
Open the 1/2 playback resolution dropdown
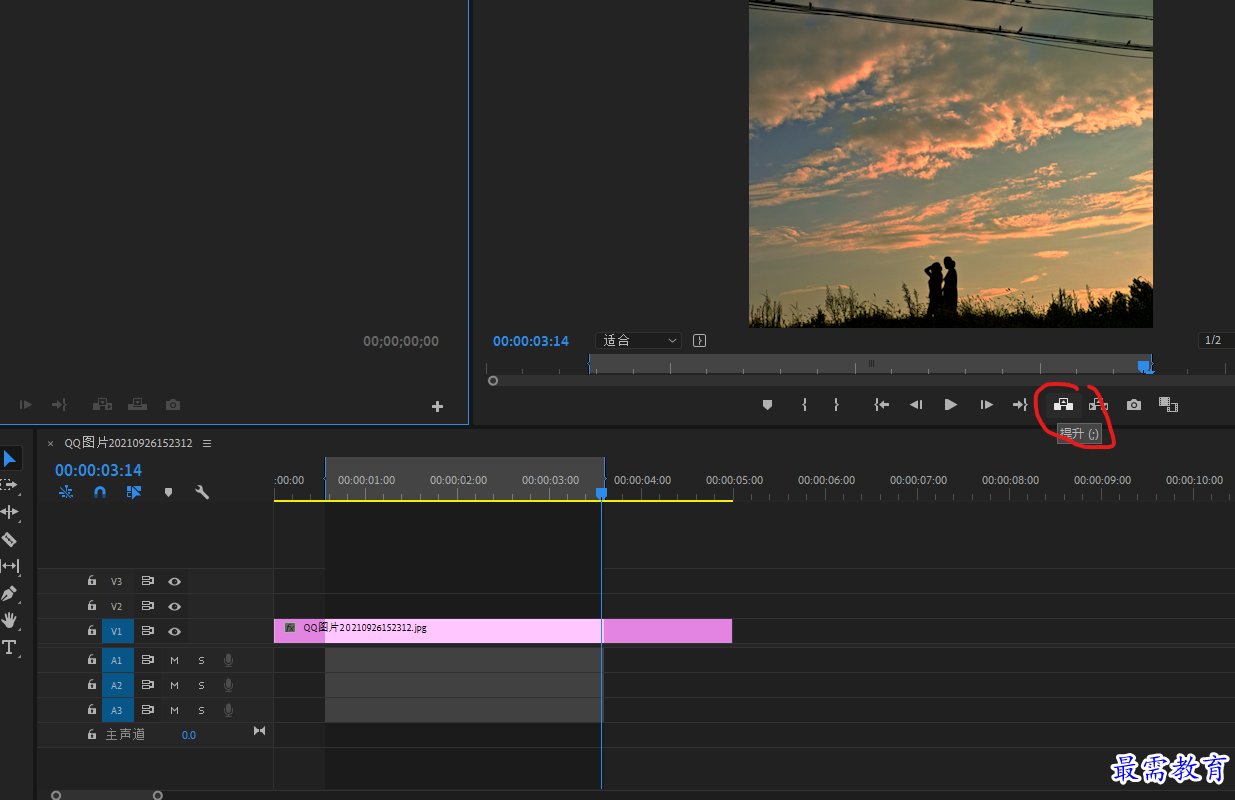point(1217,341)
